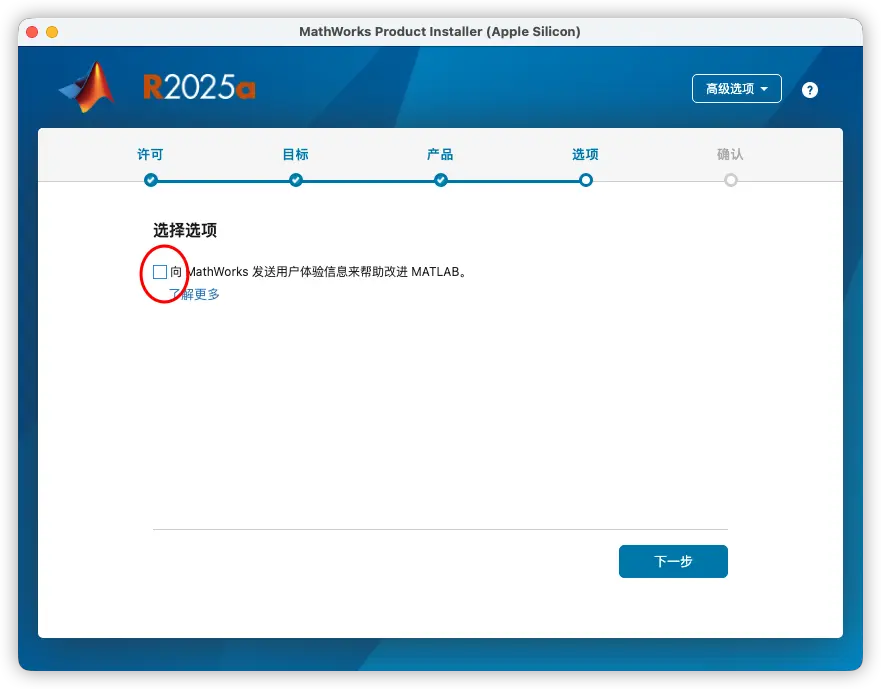Click the R2025a version logo text
881x689 pixels.
[x=200, y=88]
